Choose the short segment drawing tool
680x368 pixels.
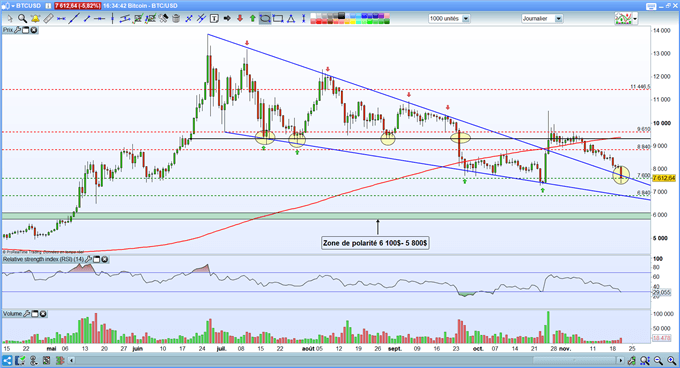(87, 19)
